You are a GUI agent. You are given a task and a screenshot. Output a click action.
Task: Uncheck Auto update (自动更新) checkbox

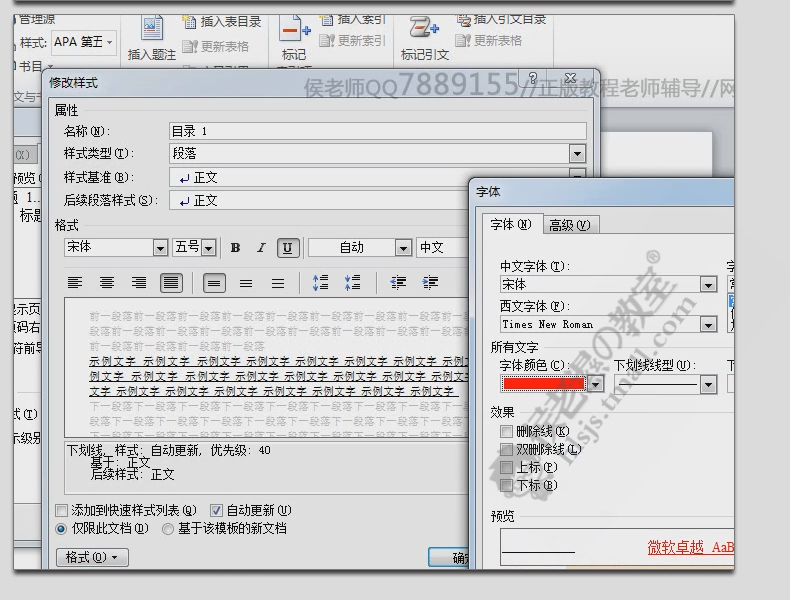point(216,511)
